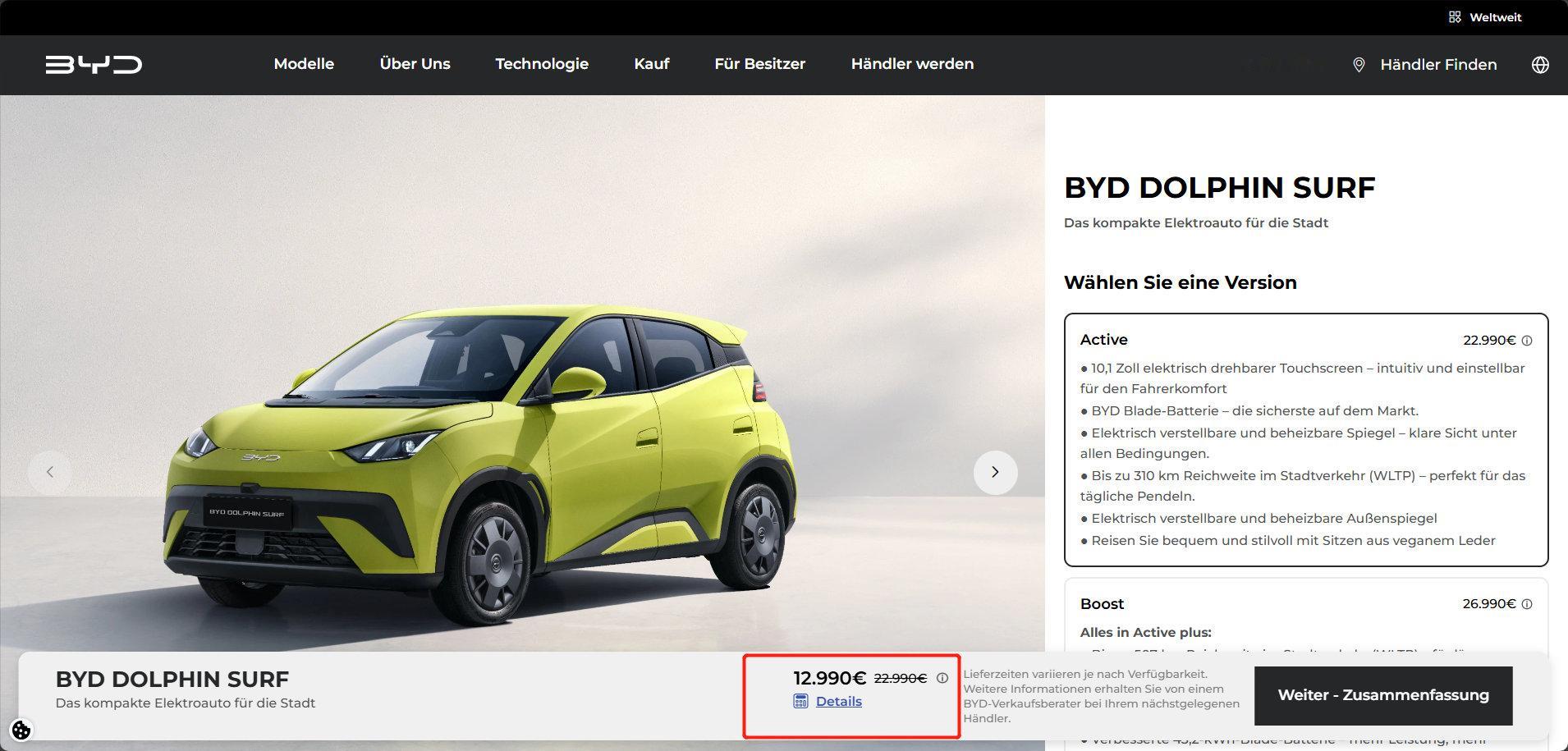This screenshot has width=1568, height=751.
Task: Click the BYD logo in the header
Action: tap(94, 64)
